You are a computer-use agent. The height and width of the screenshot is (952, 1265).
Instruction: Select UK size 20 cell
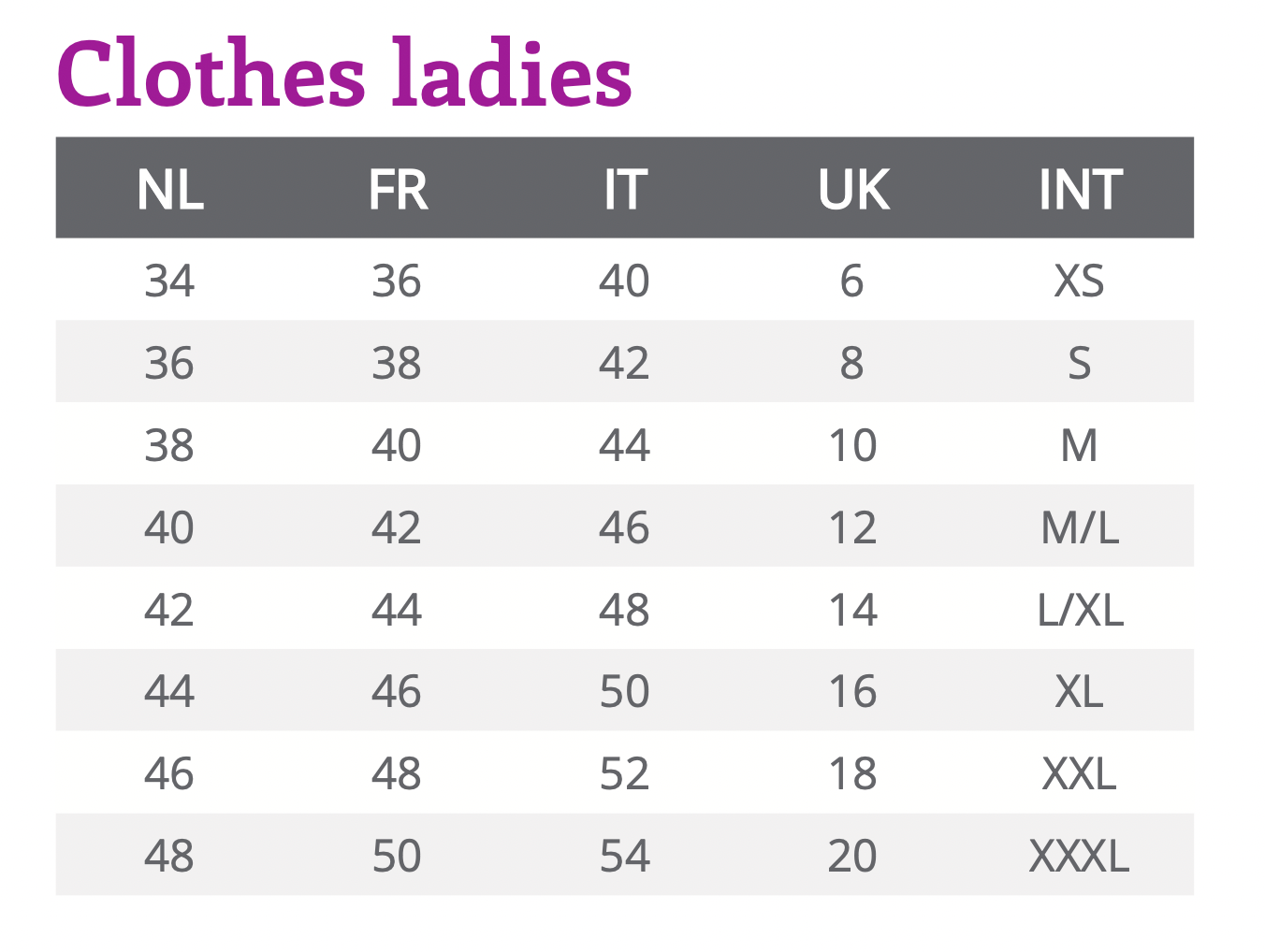[852, 856]
